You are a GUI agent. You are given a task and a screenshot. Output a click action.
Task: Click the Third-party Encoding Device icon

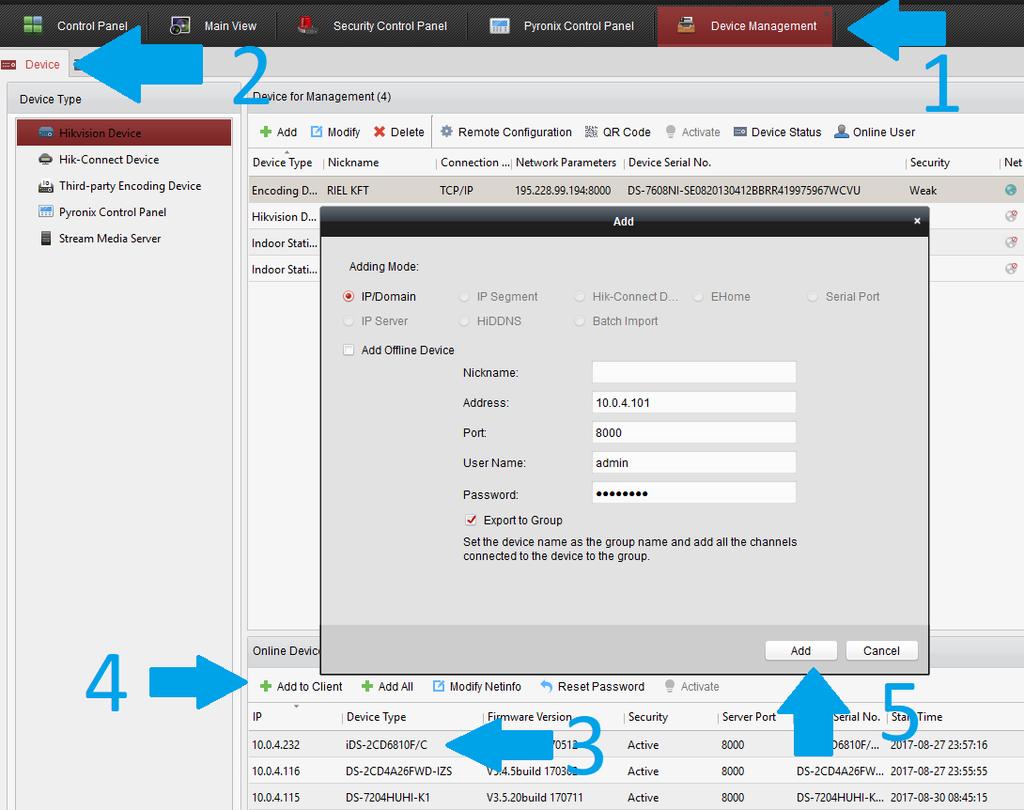46,186
